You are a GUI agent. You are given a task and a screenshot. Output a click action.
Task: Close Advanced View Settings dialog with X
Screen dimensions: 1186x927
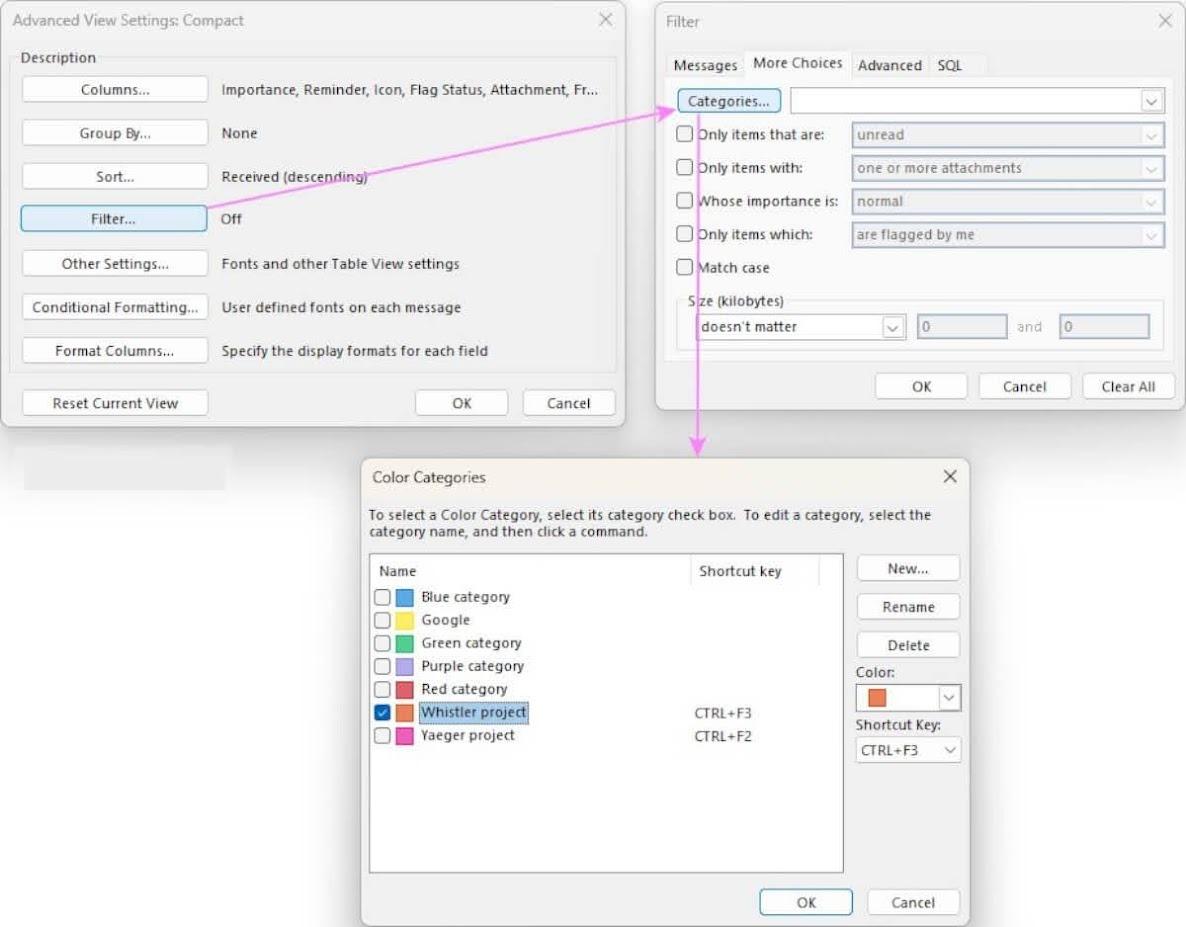(x=605, y=20)
